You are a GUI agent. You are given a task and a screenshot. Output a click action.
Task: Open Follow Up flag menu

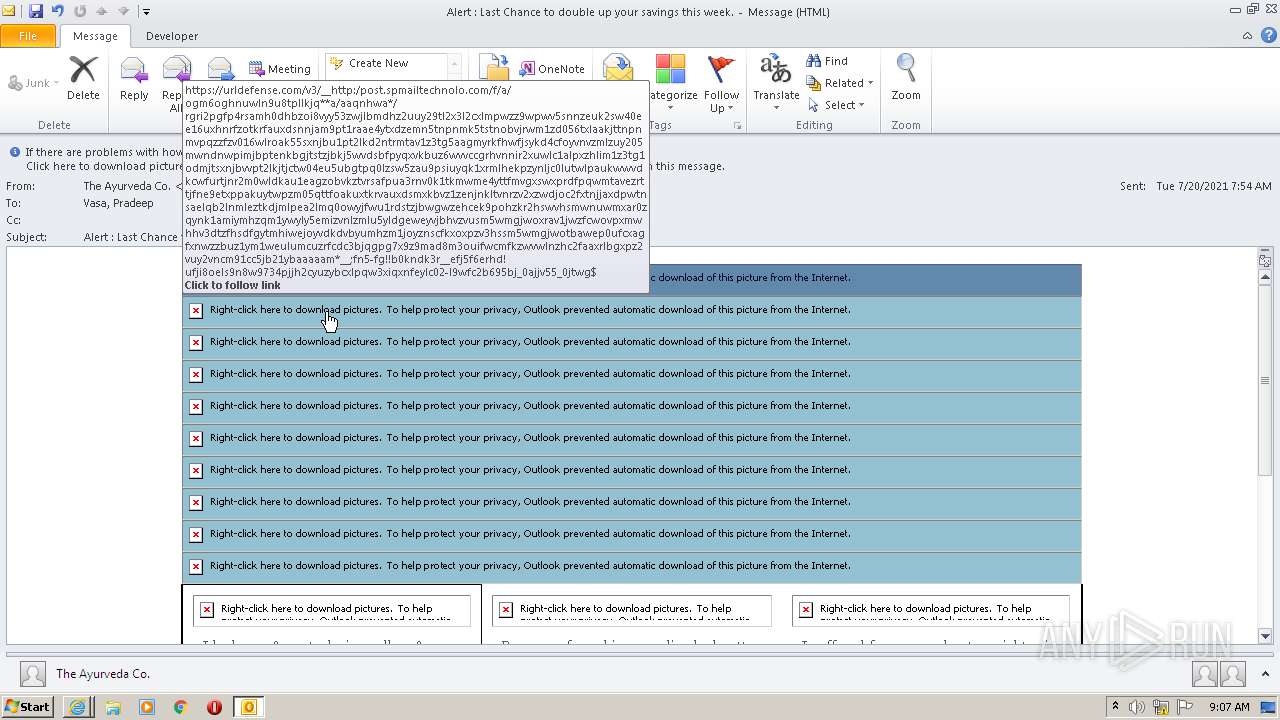[721, 83]
